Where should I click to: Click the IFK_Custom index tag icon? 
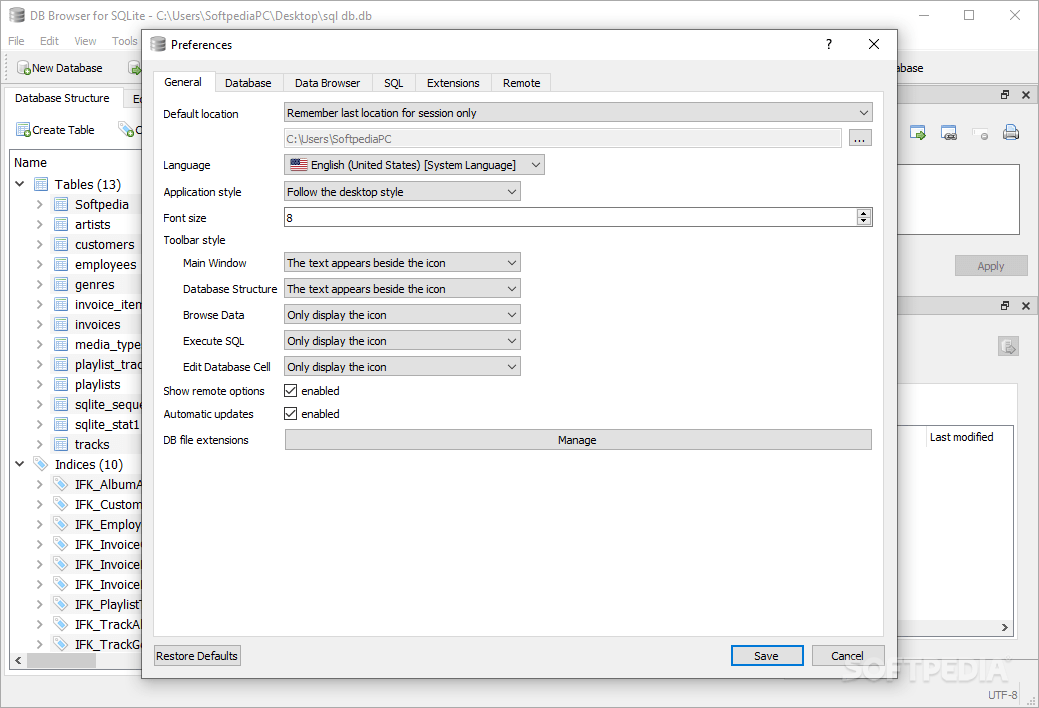(61, 504)
